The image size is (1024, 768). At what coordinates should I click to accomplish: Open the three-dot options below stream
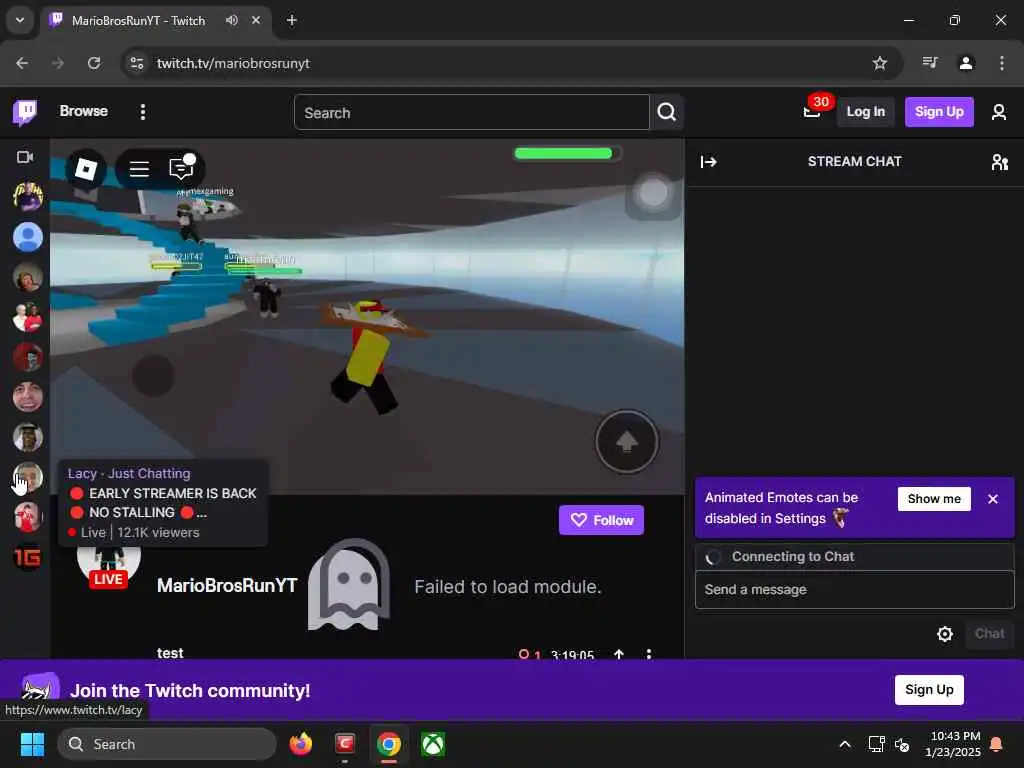(648, 654)
